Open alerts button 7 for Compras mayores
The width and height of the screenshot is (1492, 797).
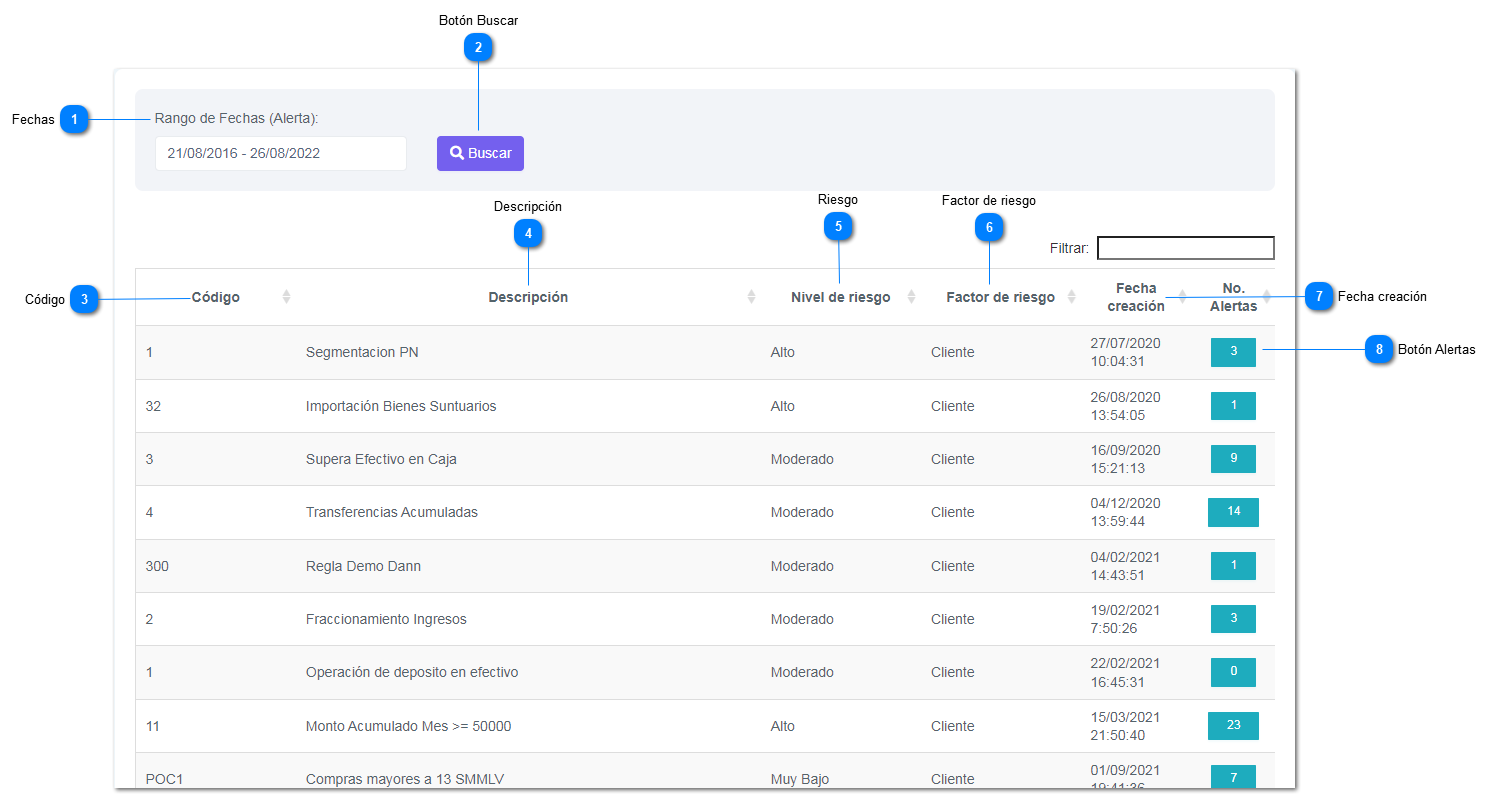point(1233,778)
